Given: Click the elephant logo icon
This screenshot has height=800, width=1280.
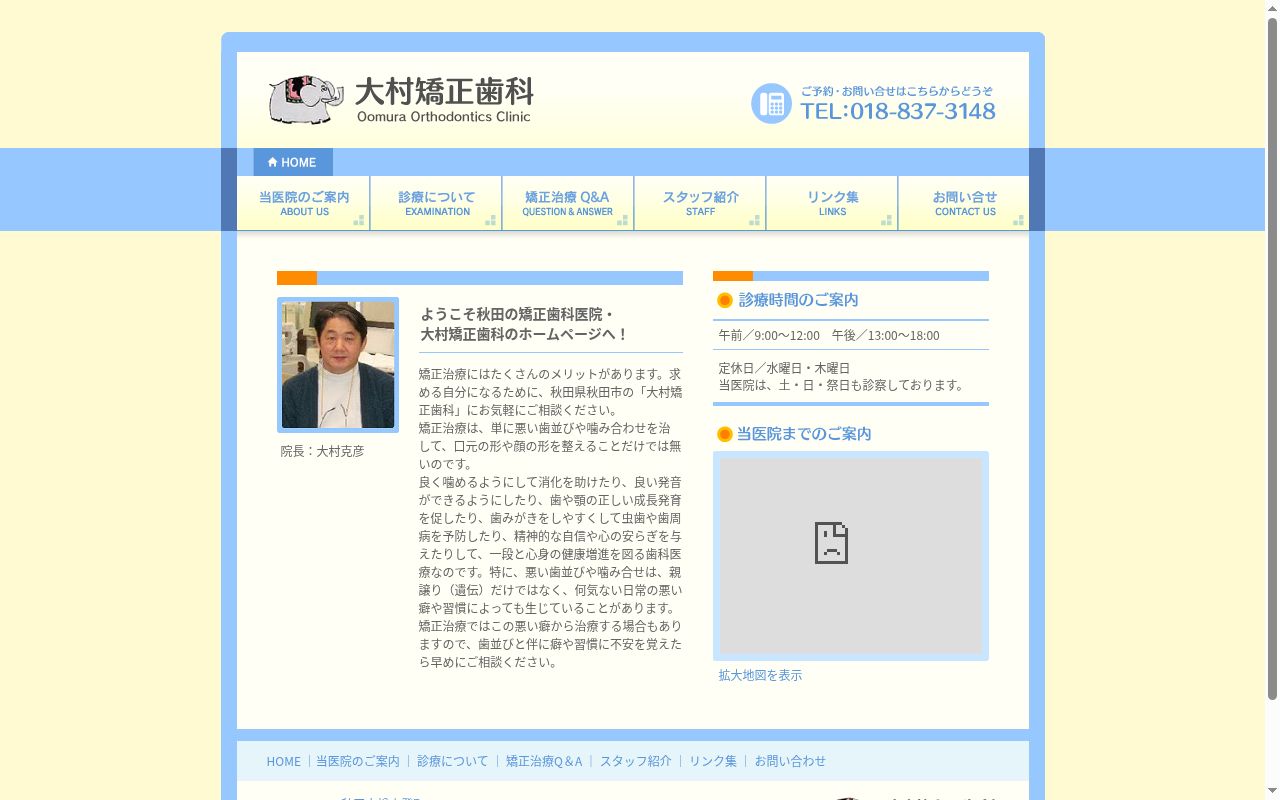Looking at the screenshot, I should pyautogui.click(x=306, y=99).
